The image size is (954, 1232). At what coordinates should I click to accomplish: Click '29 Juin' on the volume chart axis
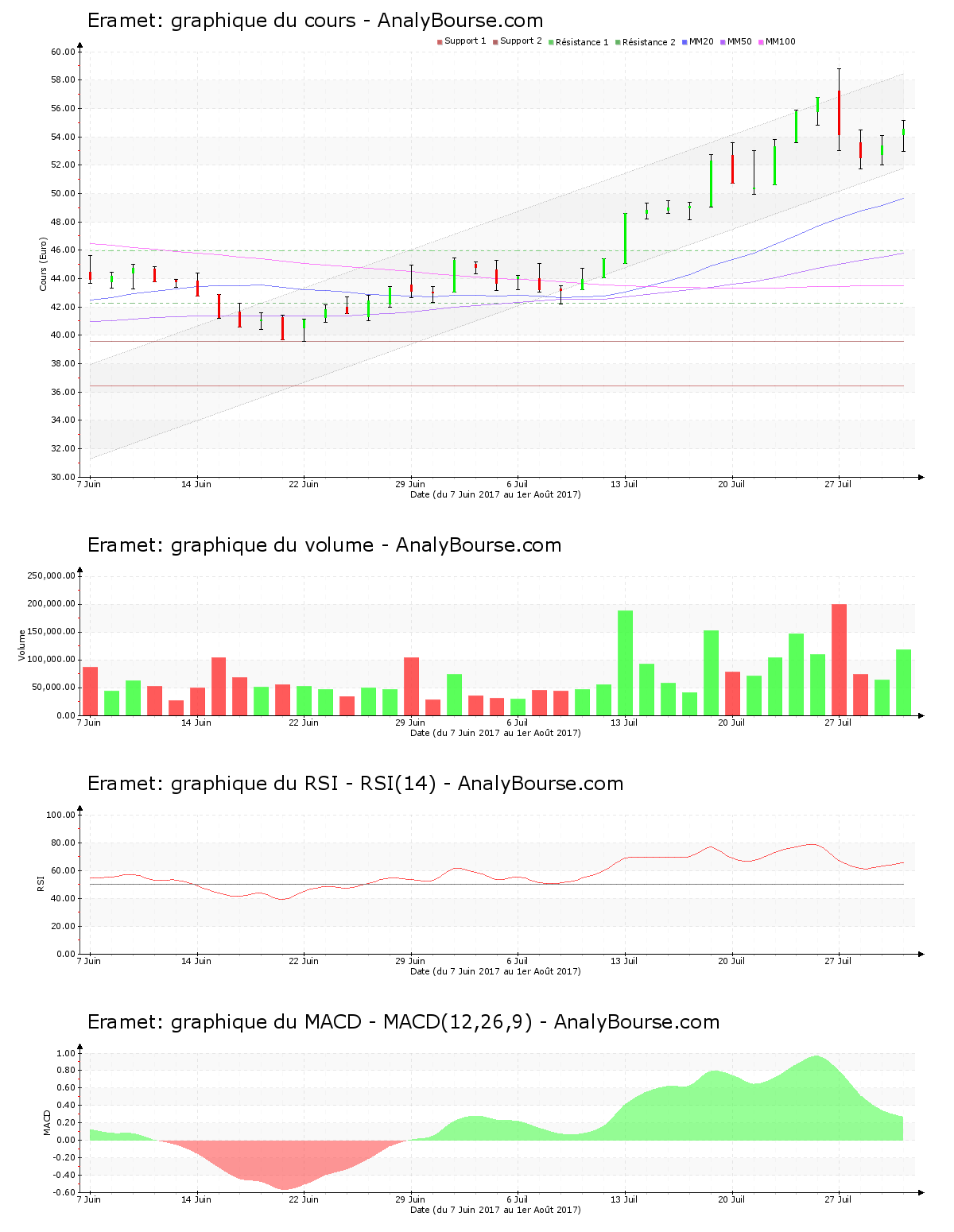[x=410, y=723]
